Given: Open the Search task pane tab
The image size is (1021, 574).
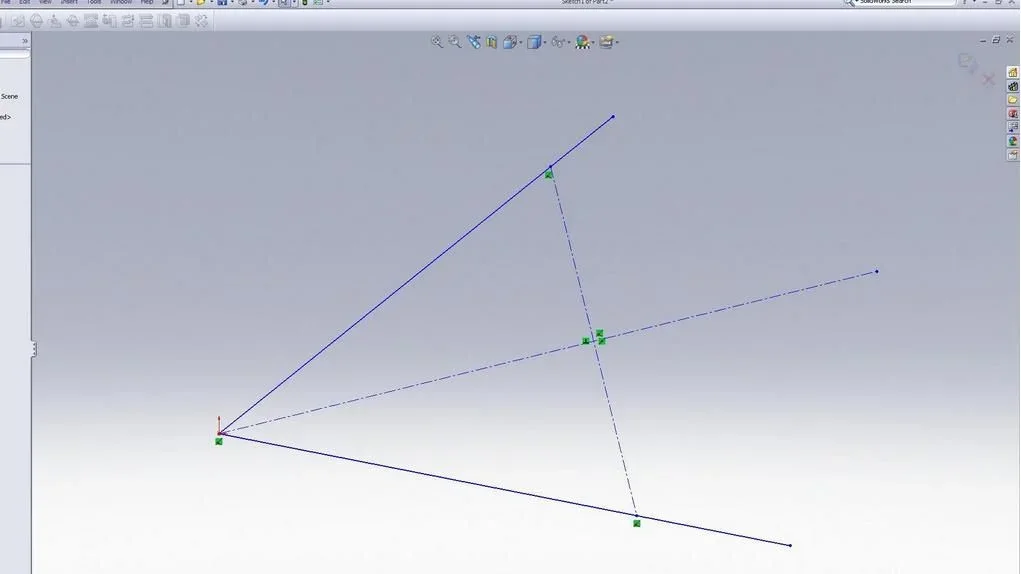Looking at the screenshot, I should pos(1013,114).
